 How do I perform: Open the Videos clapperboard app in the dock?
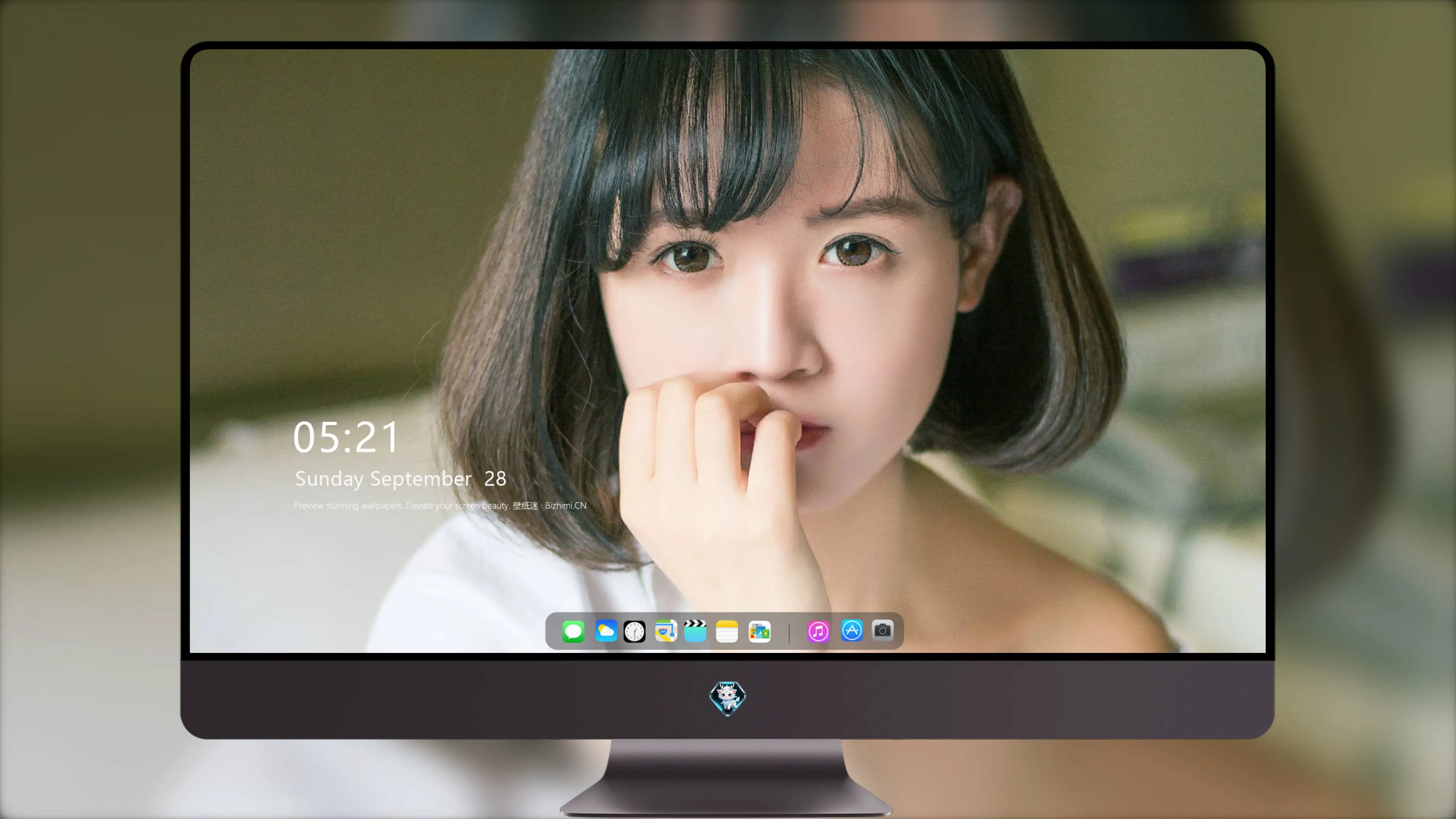pyautogui.click(x=695, y=631)
